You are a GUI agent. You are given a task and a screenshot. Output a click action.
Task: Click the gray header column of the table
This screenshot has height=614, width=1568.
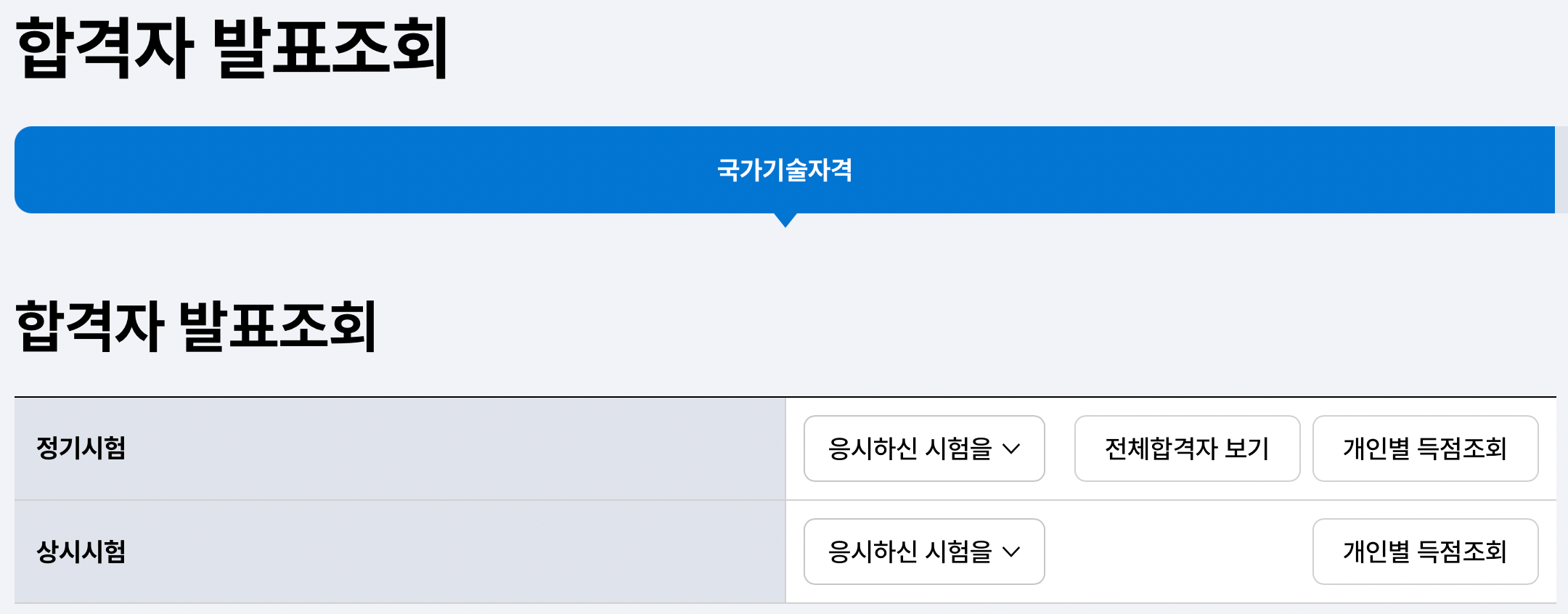[x=399, y=501]
